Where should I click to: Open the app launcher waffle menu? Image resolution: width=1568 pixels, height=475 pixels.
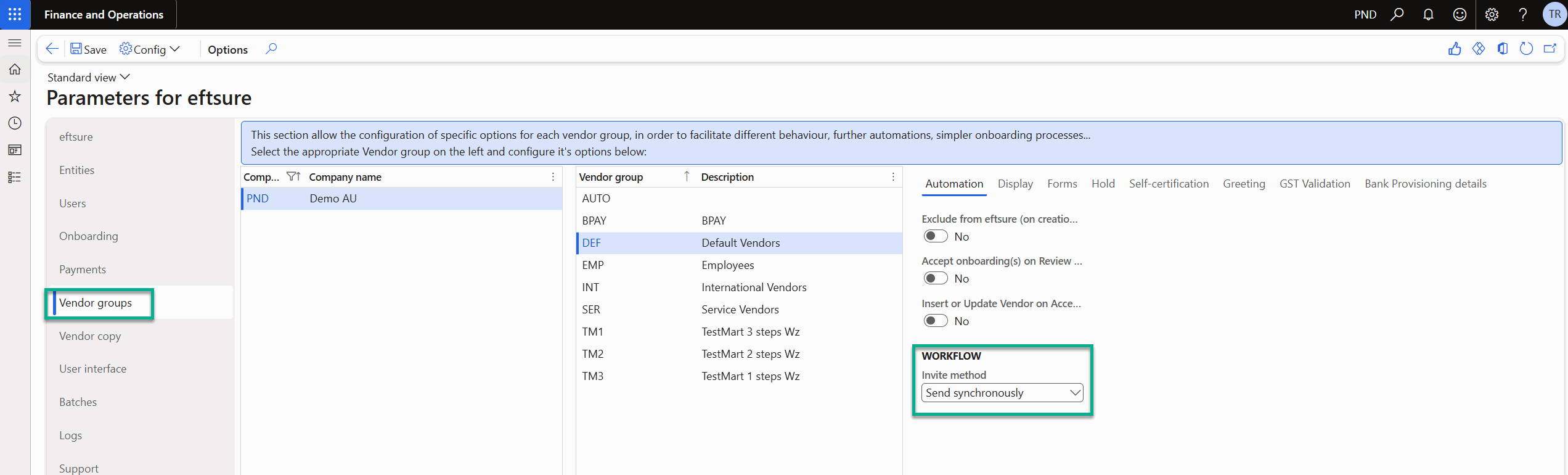tap(15, 14)
